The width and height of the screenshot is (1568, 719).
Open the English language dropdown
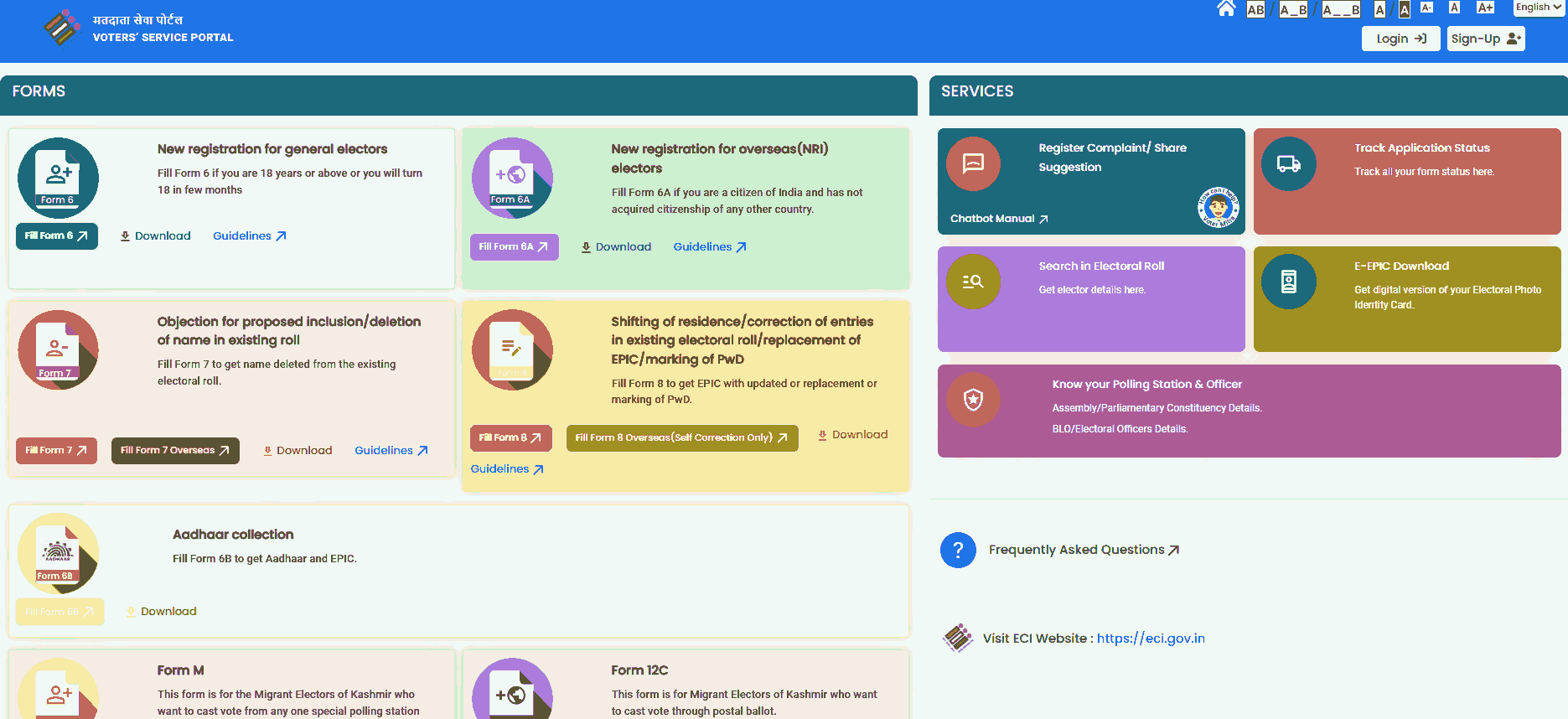click(x=1539, y=8)
